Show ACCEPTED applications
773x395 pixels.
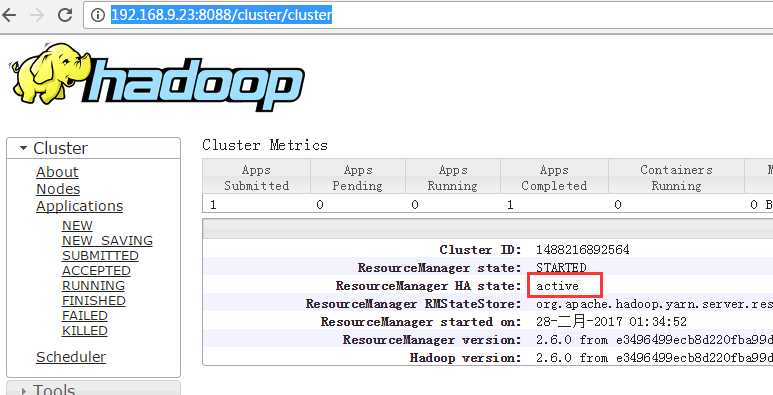click(96, 271)
